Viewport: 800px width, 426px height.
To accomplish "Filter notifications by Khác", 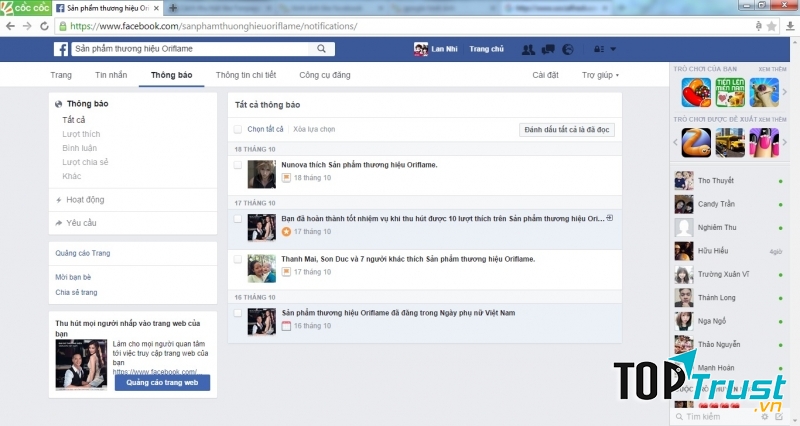I will point(71,176).
